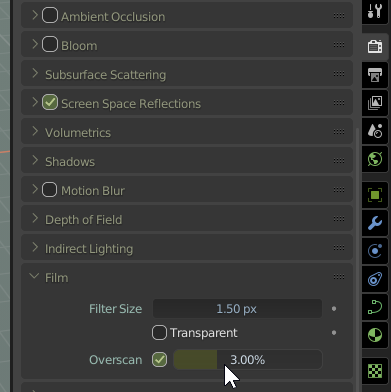This screenshot has width=391, height=392.
Task: Open the Scene properties tab
Action: (375, 131)
